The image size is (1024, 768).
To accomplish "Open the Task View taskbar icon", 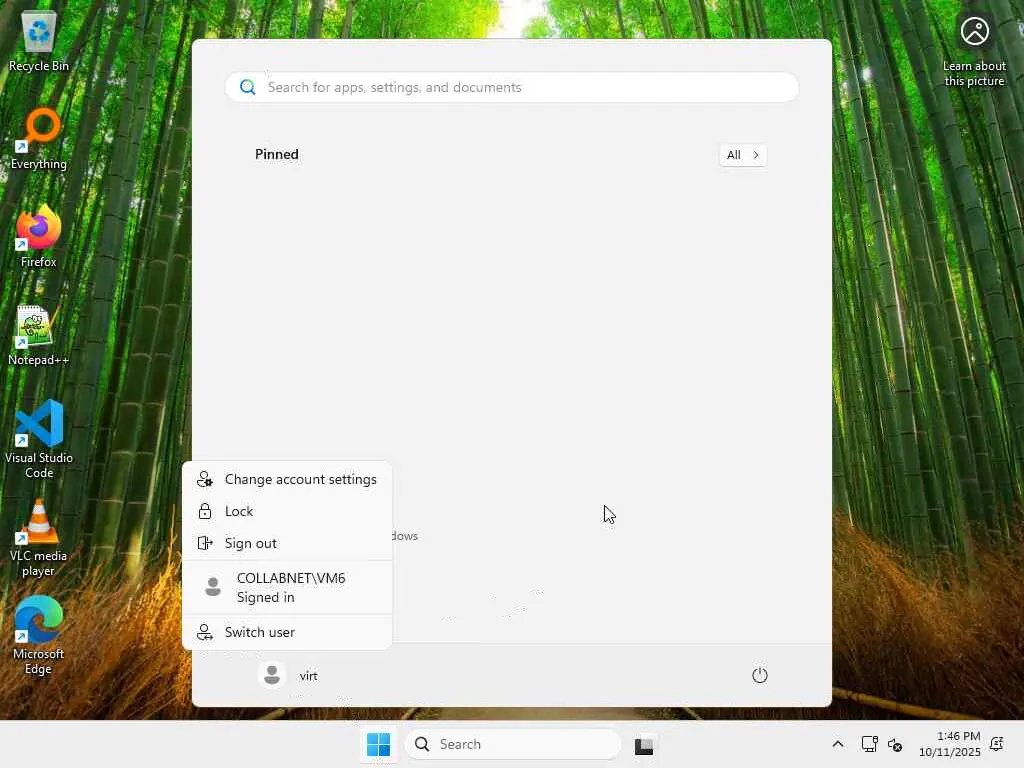I will click(643, 744).
